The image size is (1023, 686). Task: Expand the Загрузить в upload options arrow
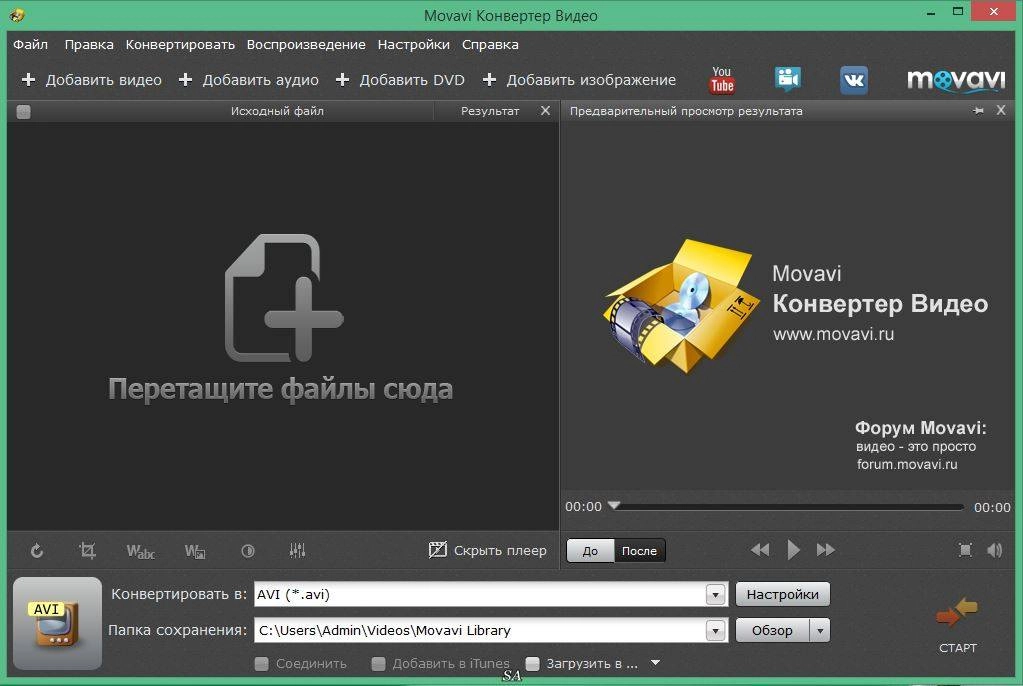click(656, 663)
